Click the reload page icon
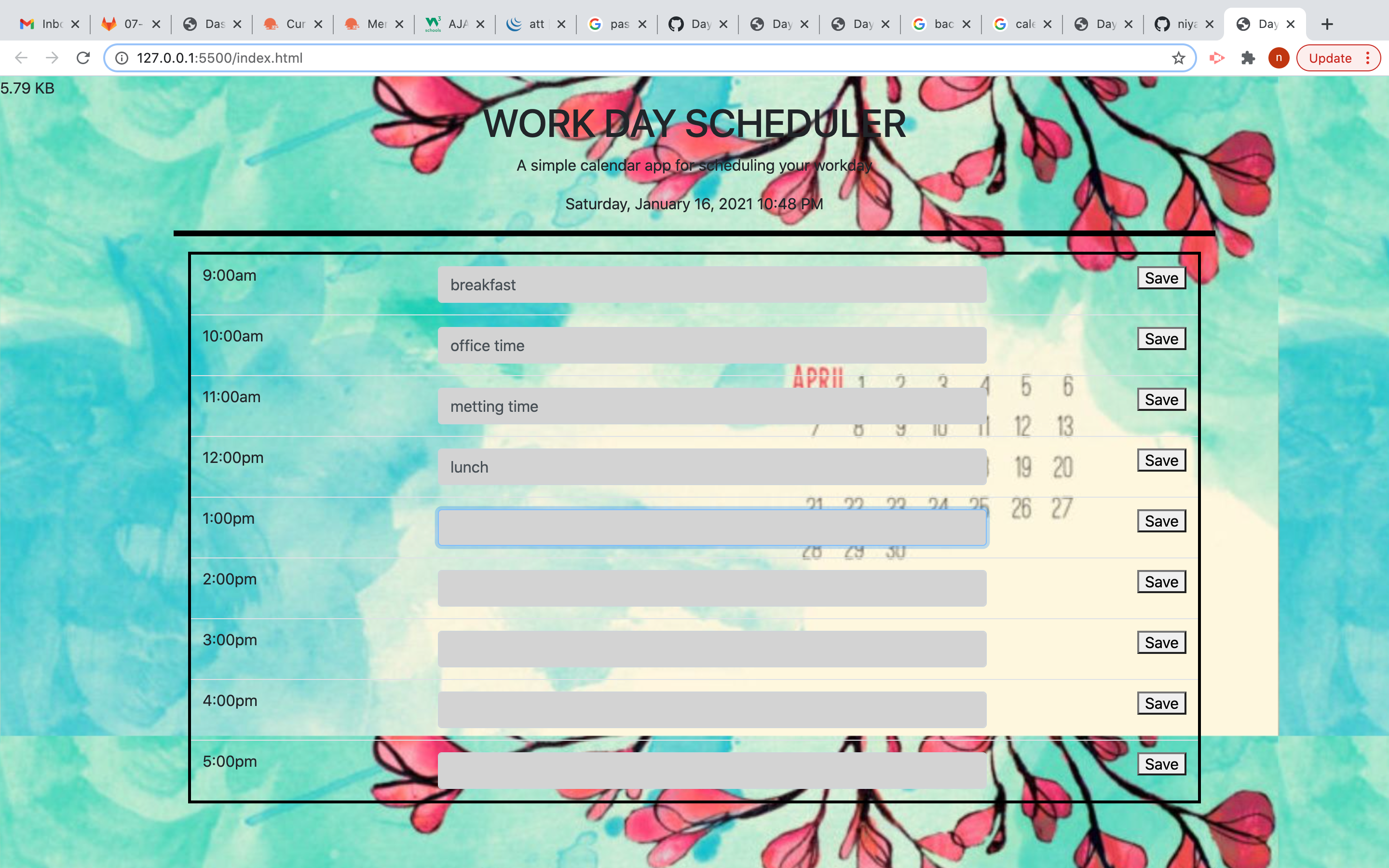Screen dimensions: 1389x868 (x=85, y=58)
